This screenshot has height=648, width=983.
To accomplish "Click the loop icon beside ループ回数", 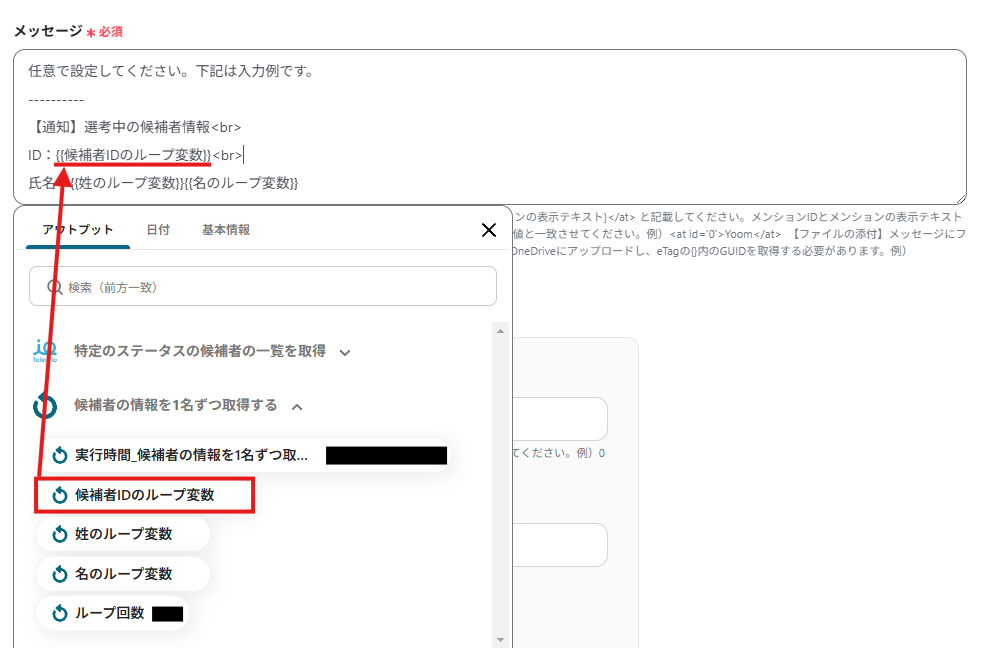I will coord(58,612).
